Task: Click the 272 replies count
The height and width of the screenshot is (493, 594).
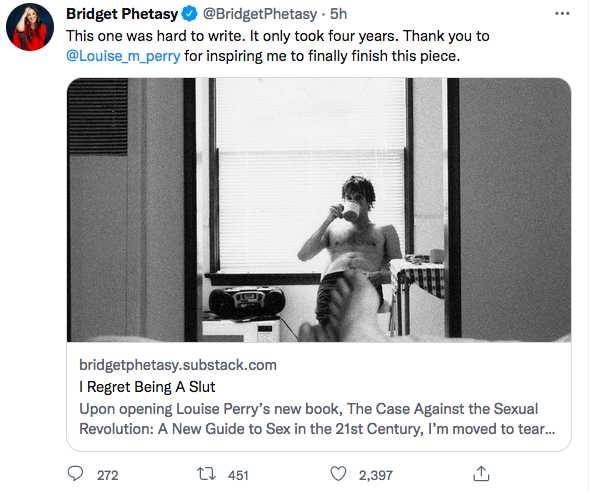Action: pos(108,475)
